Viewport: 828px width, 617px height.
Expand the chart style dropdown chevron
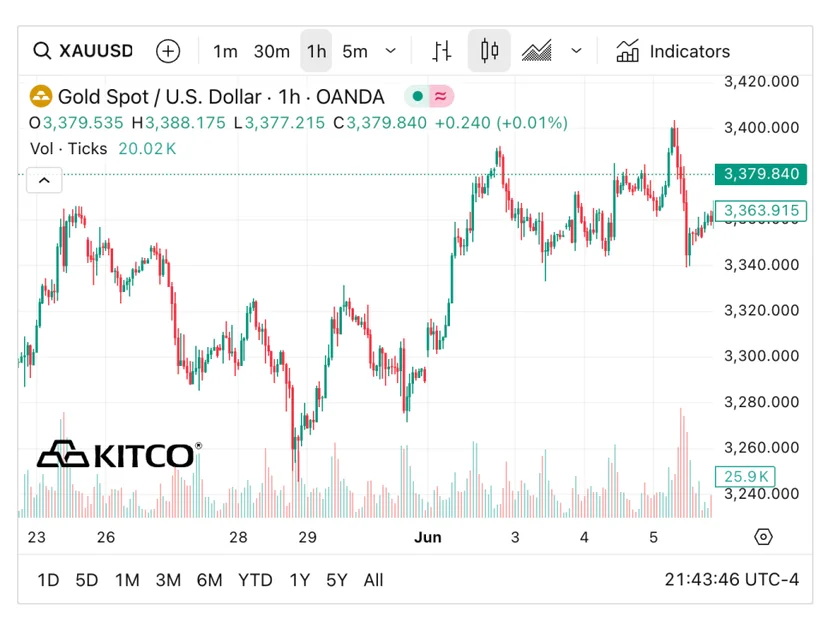coord(577,51)
